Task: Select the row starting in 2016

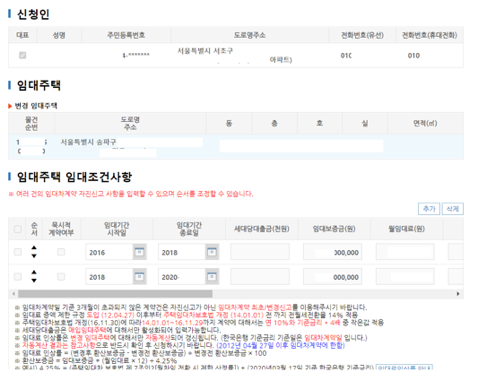Action: point(18,252)
